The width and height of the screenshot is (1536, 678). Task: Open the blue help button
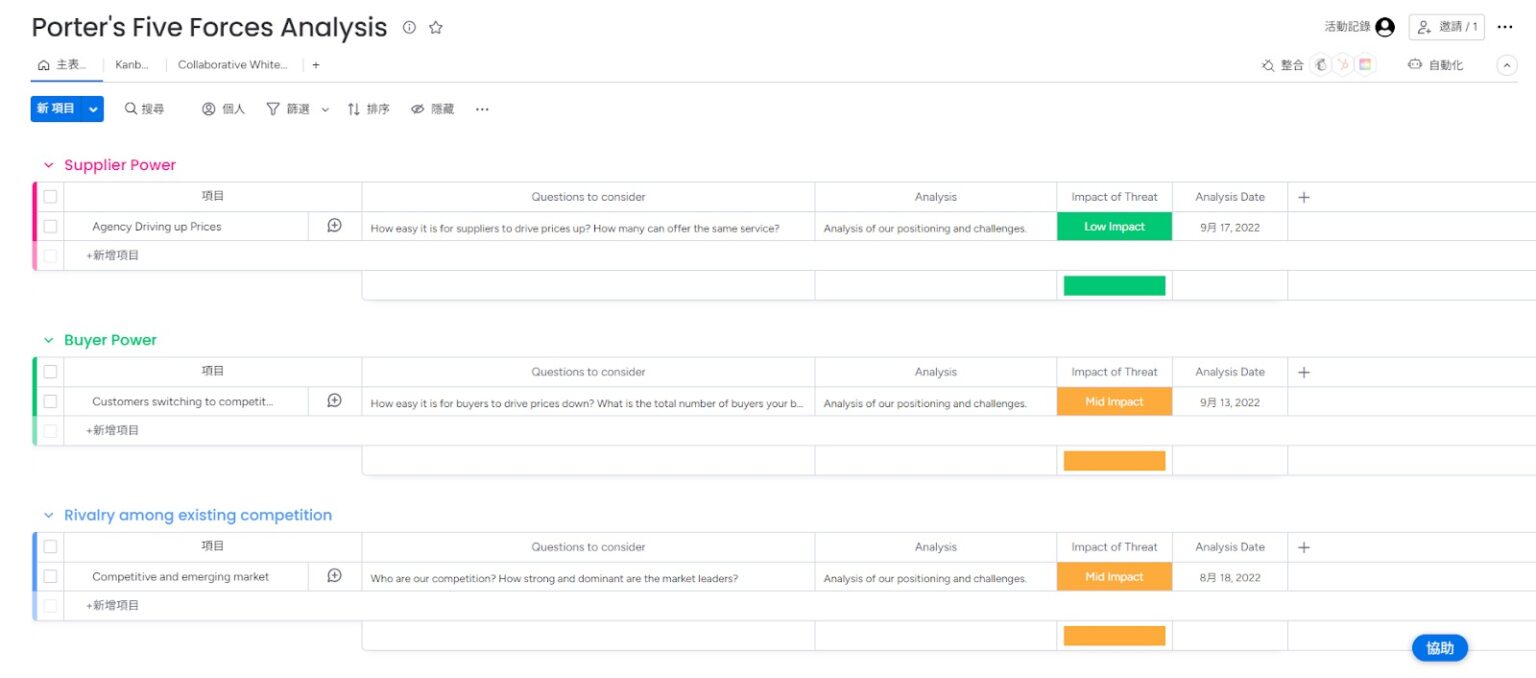click(x=1439, y=648)
